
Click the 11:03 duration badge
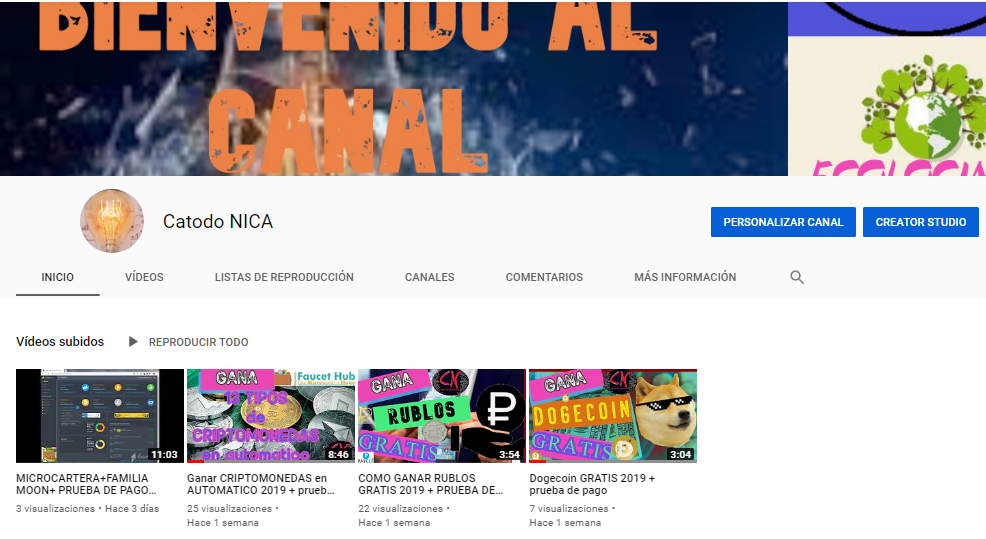pos(164,454)
